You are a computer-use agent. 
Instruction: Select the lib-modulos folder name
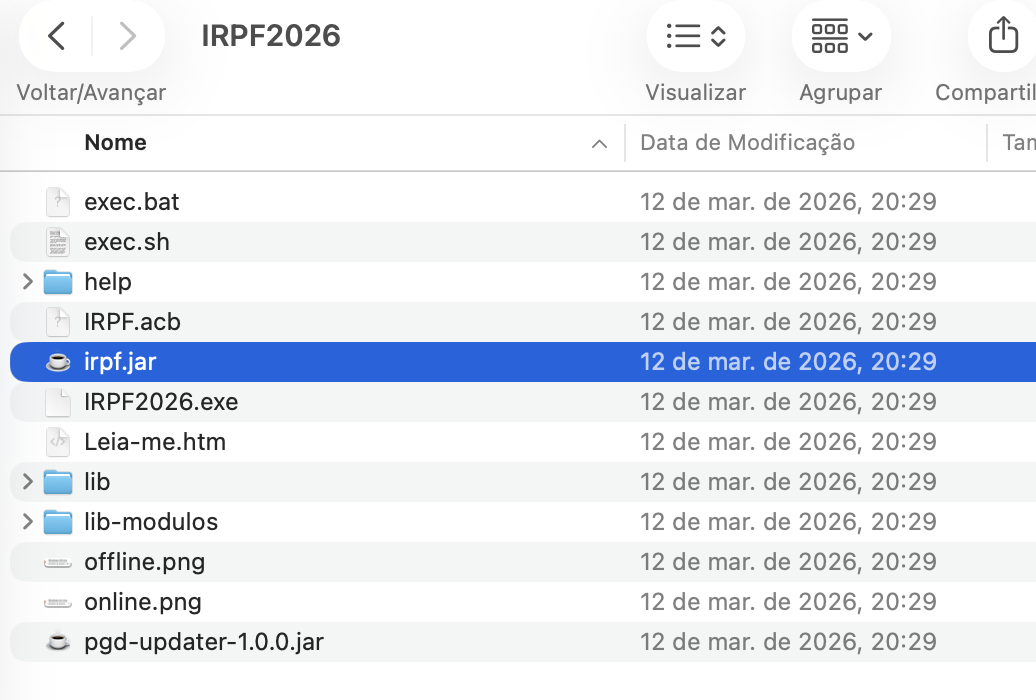pyautogui.click(x=151, y=522)
